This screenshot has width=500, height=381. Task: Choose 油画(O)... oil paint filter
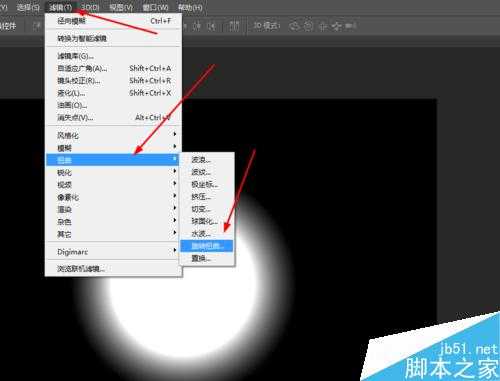point(114,105)
